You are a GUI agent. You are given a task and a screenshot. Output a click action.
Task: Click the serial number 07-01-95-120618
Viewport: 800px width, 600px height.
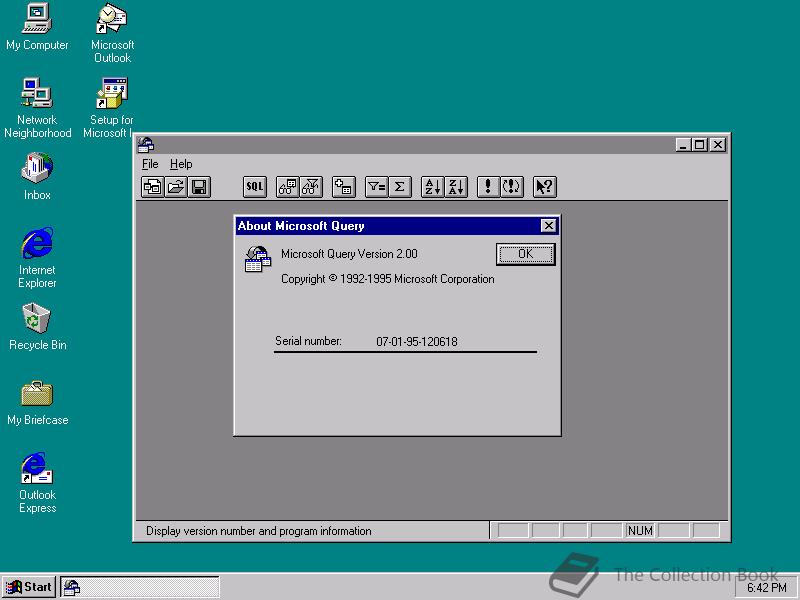[x=417, y=341]
